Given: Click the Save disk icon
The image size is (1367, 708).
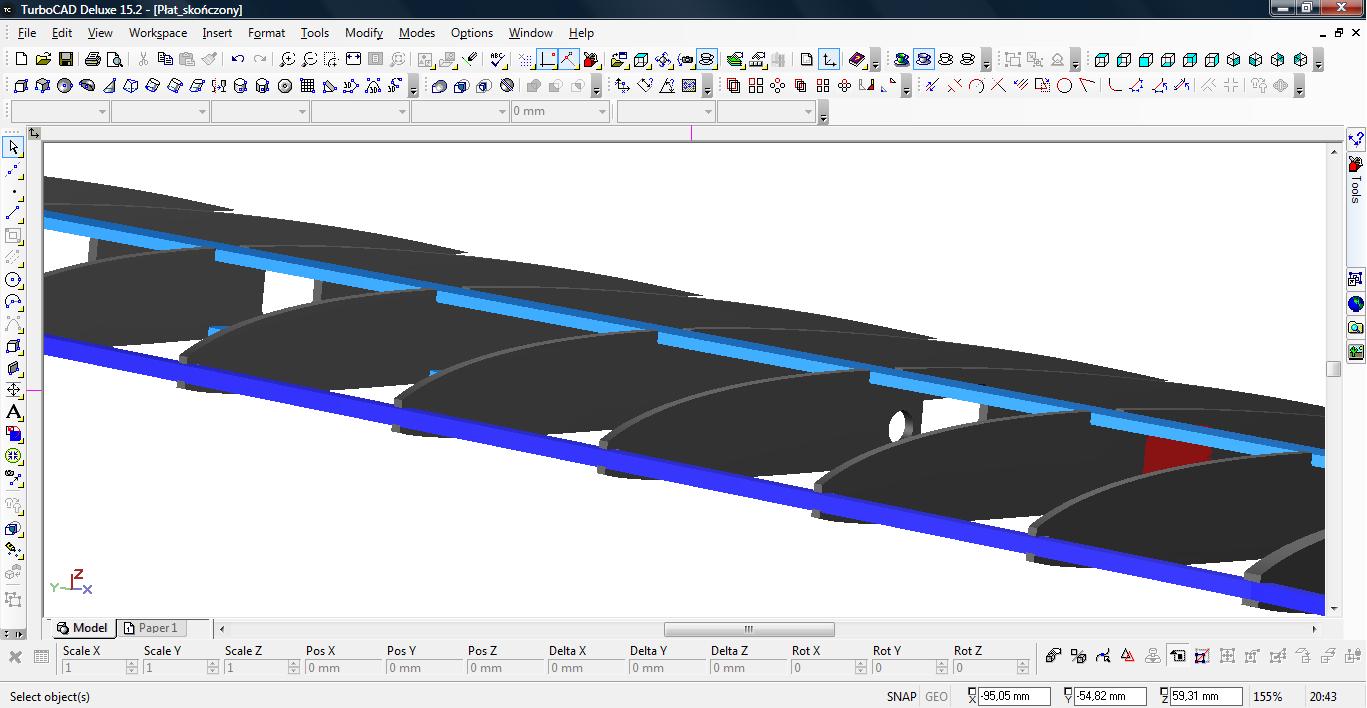Looking at the screenshot, I should tap(65, 60).
